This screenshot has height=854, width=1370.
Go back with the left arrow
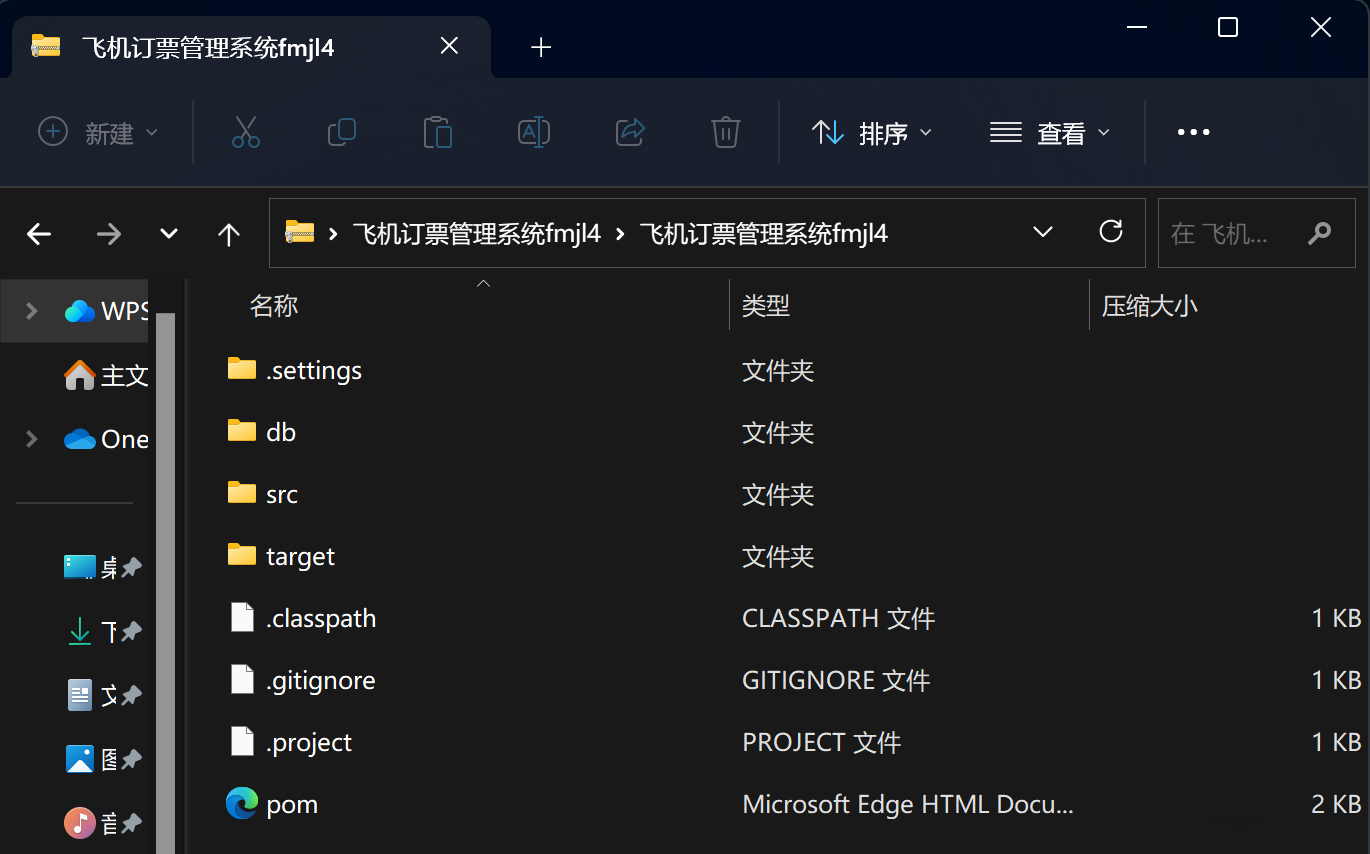click(x=39, y=234)
